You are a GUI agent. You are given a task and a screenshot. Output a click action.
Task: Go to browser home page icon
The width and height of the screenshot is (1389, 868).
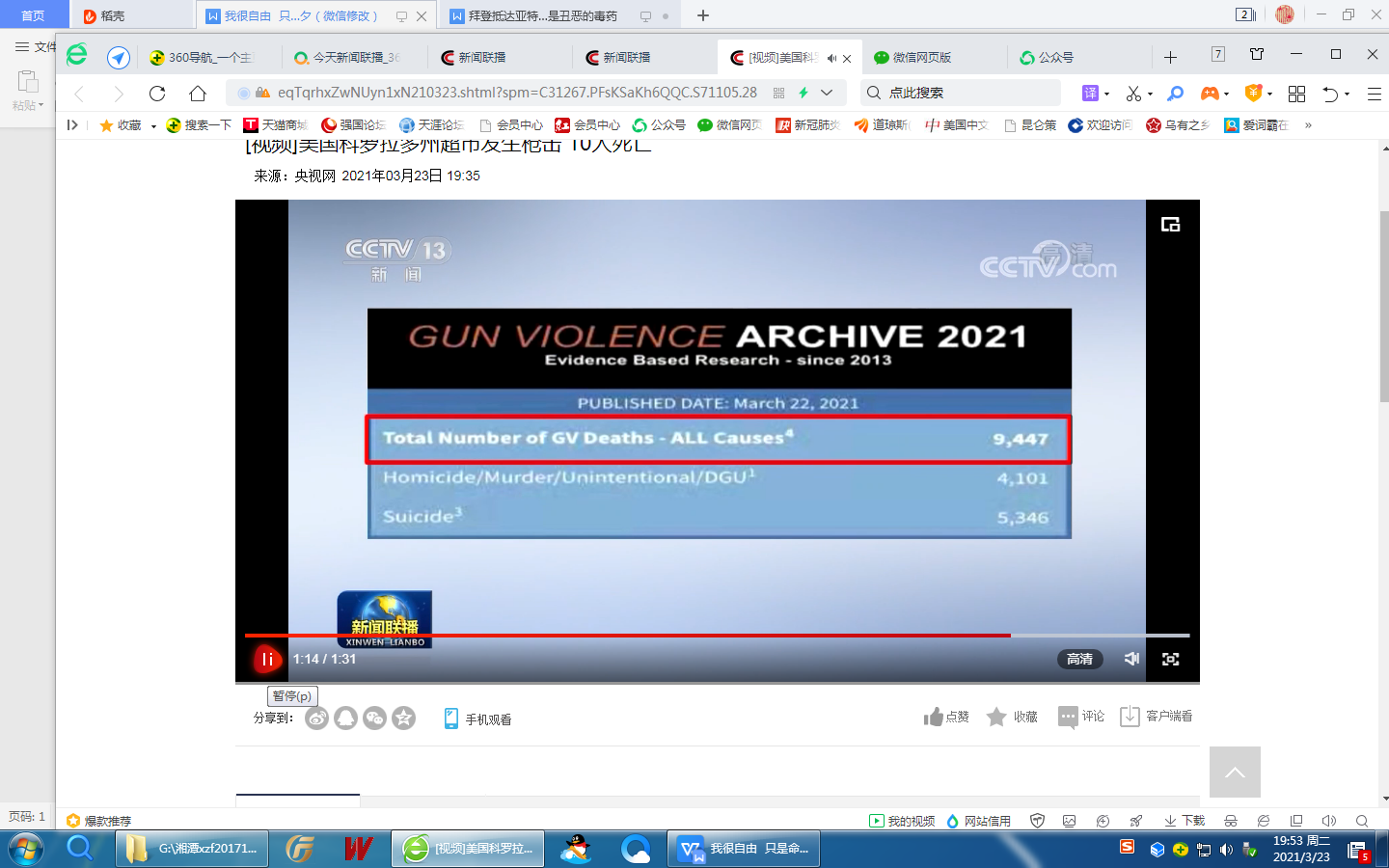pyautogui.click(x=198, y=94)
